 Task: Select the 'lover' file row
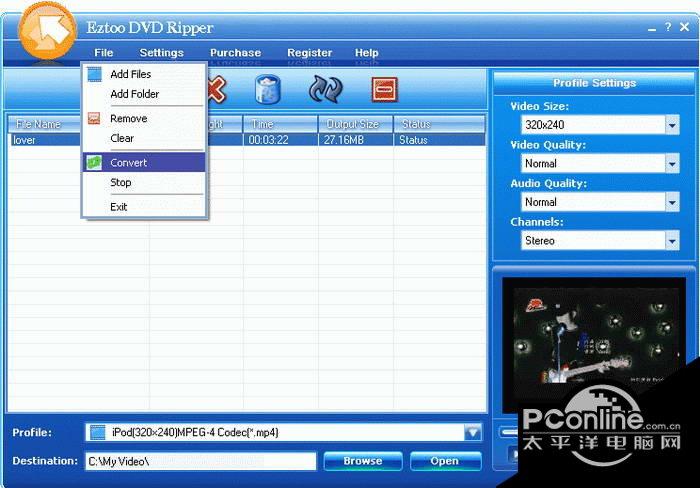(x=246, y=140)
